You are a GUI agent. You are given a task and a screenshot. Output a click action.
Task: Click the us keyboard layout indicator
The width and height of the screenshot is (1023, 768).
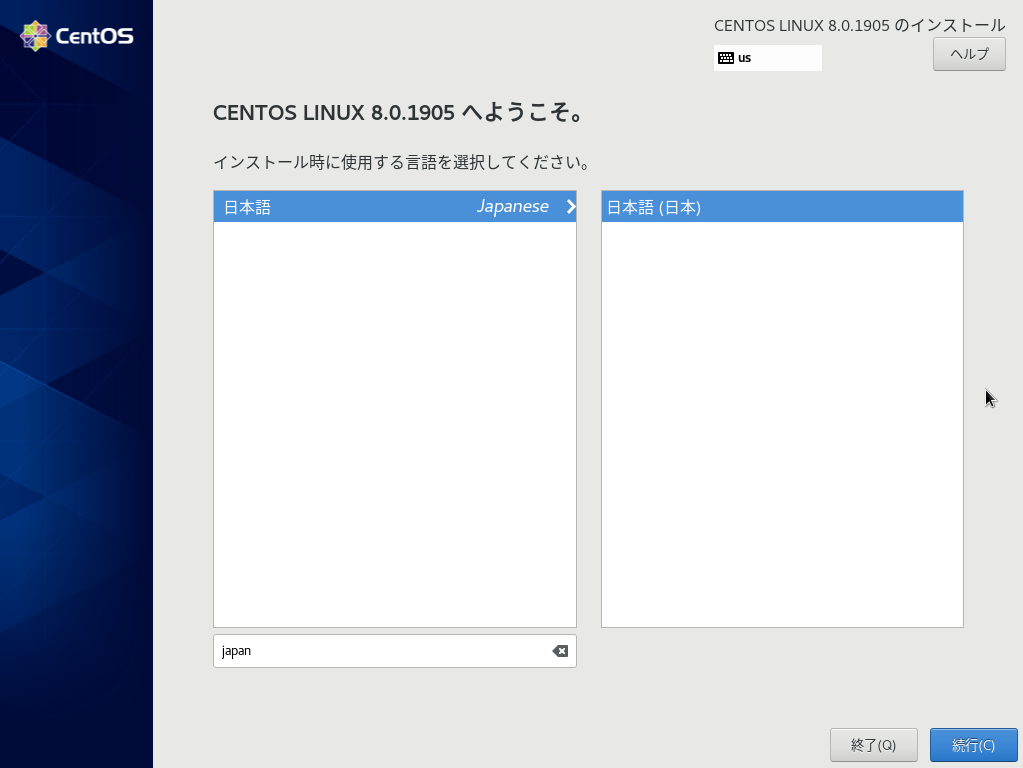[x=767, y=58]
